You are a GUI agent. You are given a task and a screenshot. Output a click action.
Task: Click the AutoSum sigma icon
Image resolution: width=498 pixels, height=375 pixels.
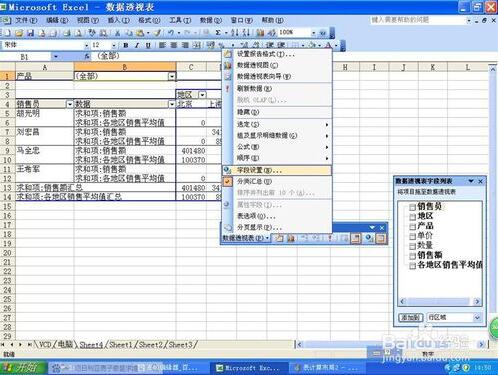pos(218,33)
